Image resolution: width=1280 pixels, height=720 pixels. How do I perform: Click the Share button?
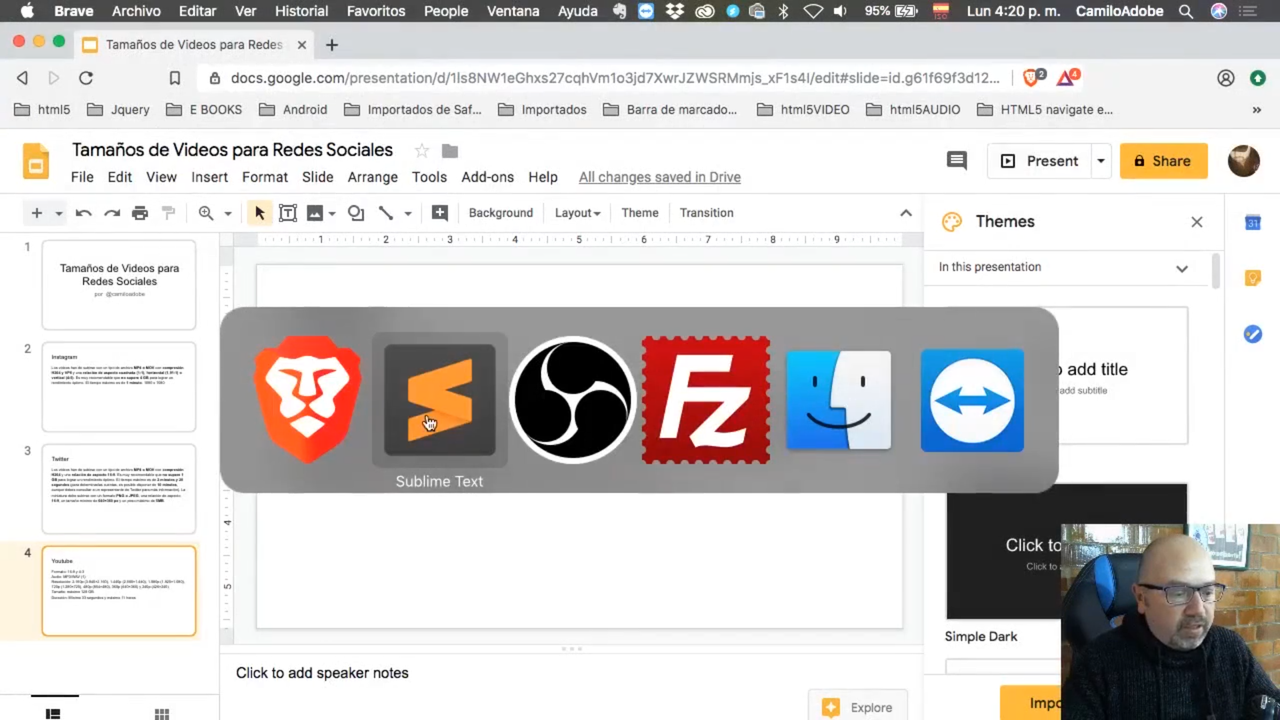pyautogui.click(x=1163, y=161)
